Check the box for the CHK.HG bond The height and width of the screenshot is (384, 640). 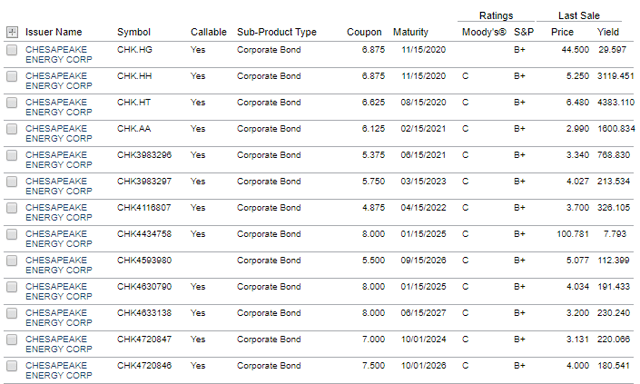click(12, 50)
